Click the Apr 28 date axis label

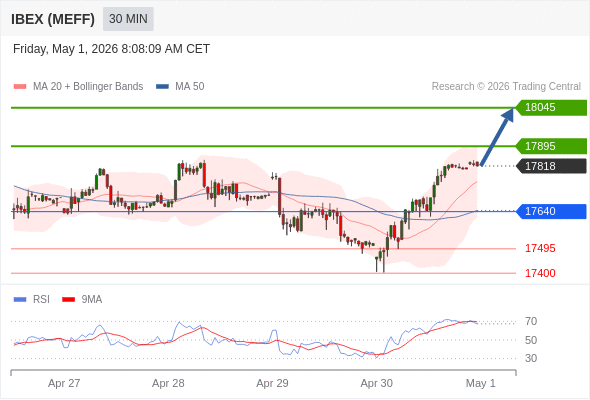point(168,383)
